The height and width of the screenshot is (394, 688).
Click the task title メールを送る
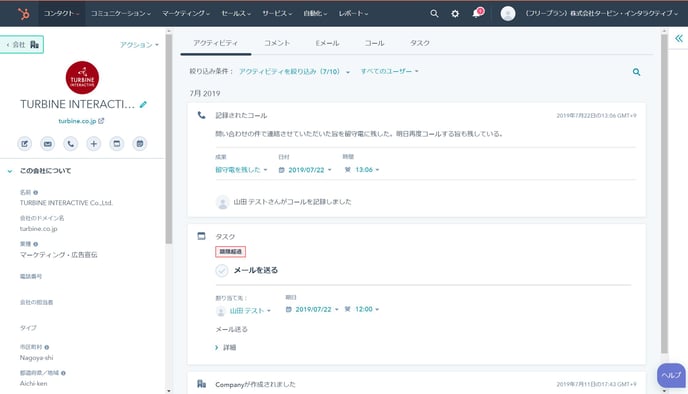pos(256,270)
